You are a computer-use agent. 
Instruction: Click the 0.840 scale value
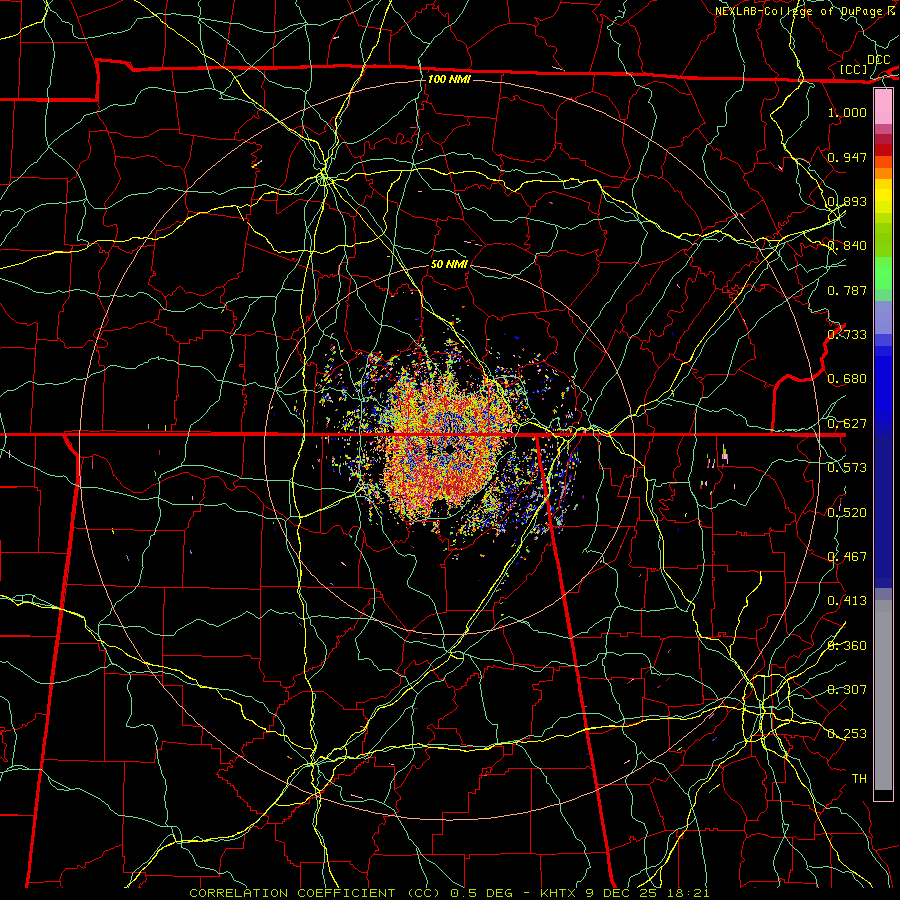[x=847, y=246]
